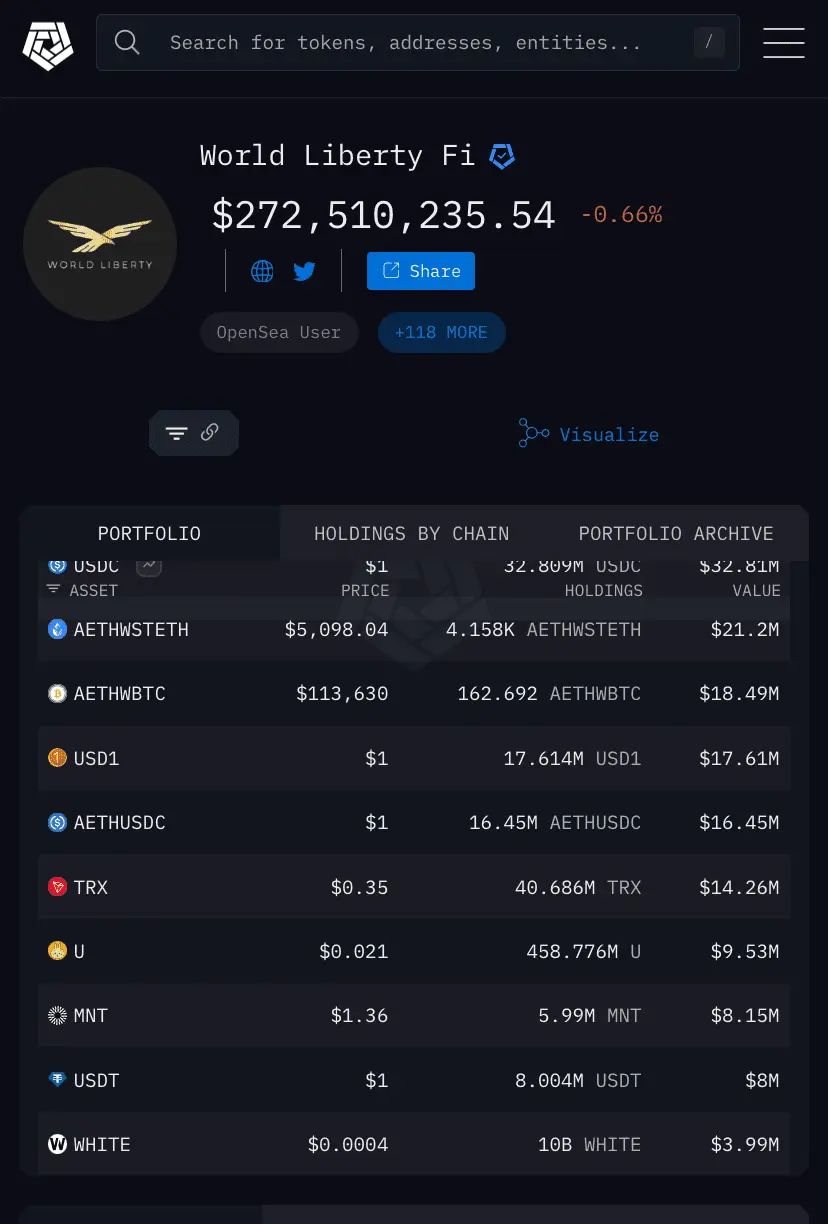The height and width of the screenshot is (1224, 828).
Task: Expand the +118 MORE tags
Action: pos(441,333)
